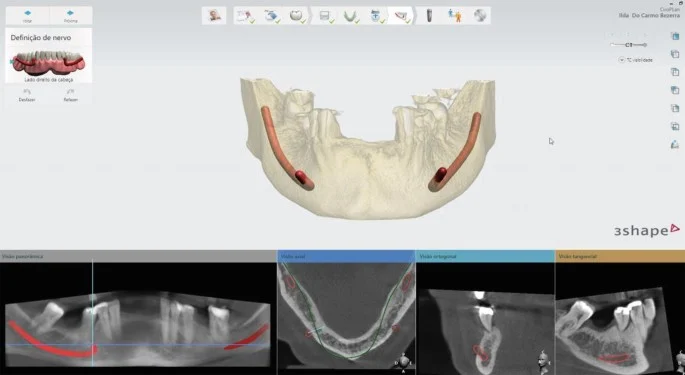Screen dimensions: 685x375
Task: Click the orientation widget in axial view
Action: click(403, 361)
